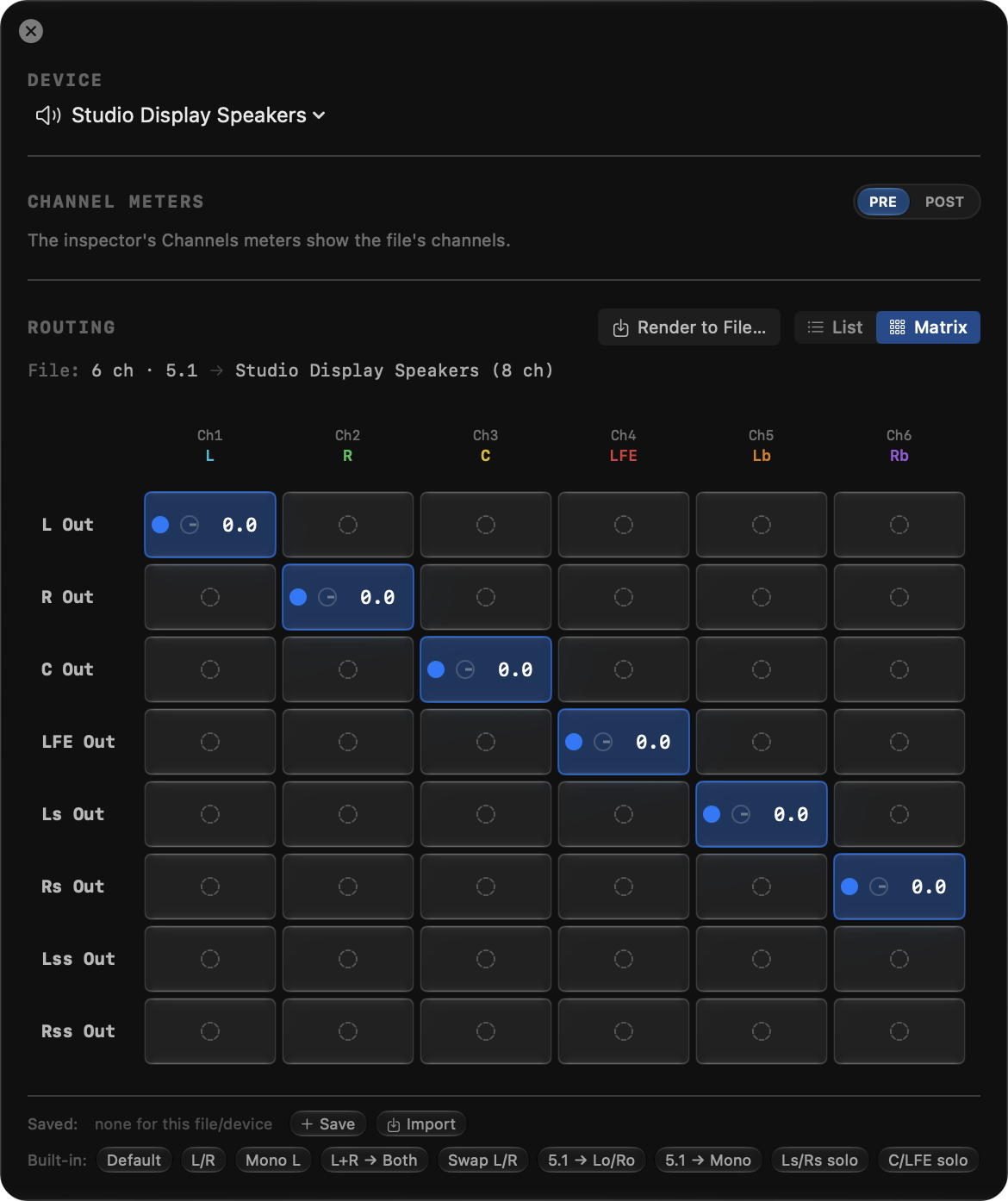Screen dimensions: 1008x1201
Task: Toggle the blue dot in LFE Out Ch4 cell
Action: coord(574,742)
